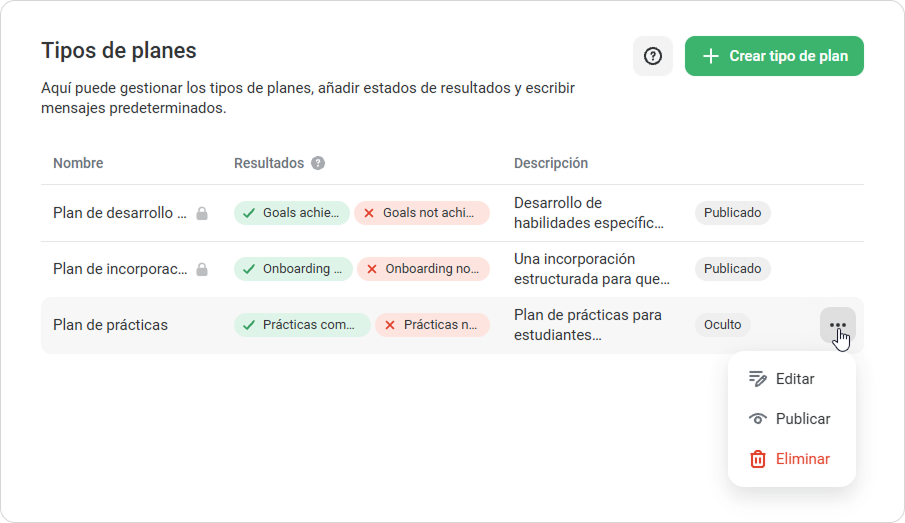Click Publicado badge on Plan de desarrollo

732,213
